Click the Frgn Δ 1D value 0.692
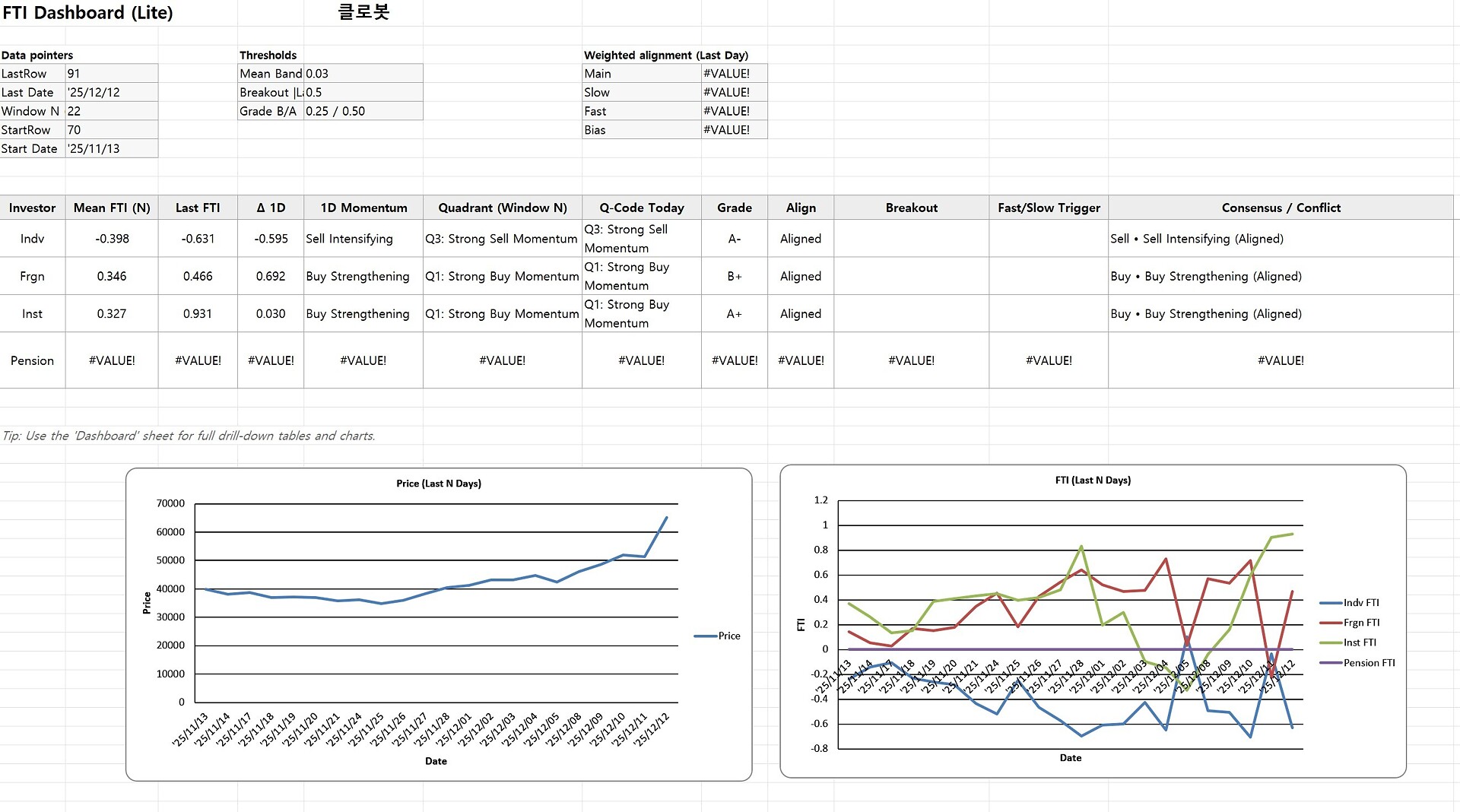The image size is (1460, 812). [271, 276]
